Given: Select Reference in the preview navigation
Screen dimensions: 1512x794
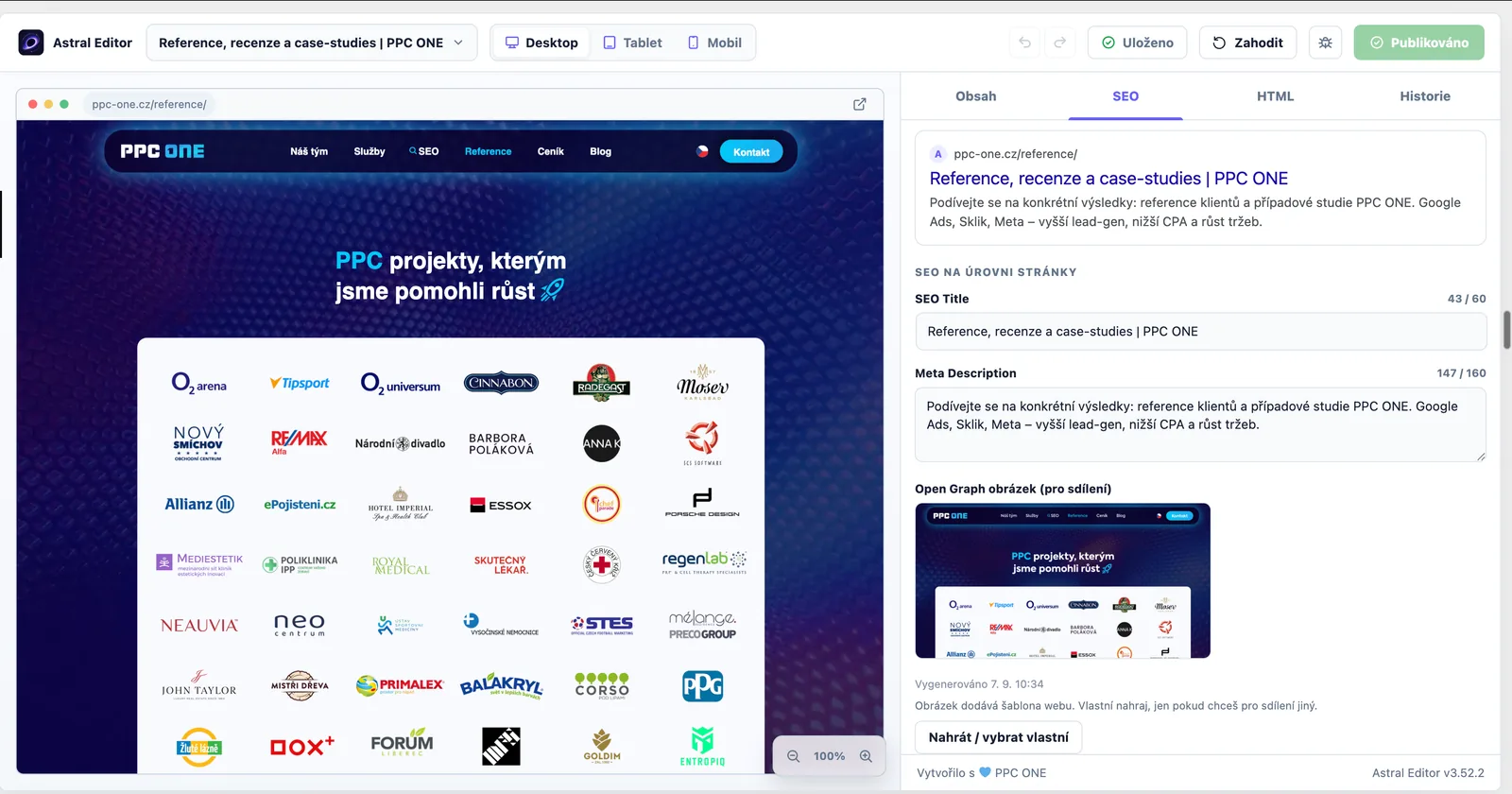Looking at the screenshot, I should [489, 151].
